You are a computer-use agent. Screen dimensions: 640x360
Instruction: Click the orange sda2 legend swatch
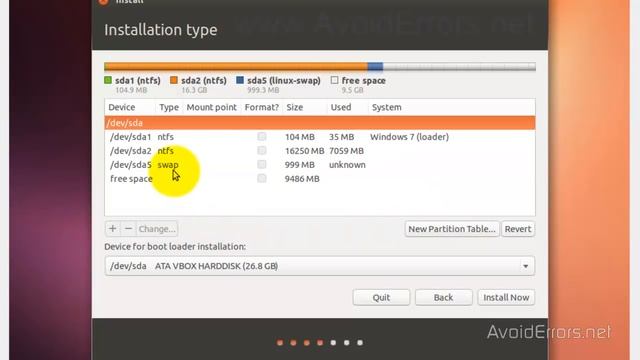pos(174,80)
